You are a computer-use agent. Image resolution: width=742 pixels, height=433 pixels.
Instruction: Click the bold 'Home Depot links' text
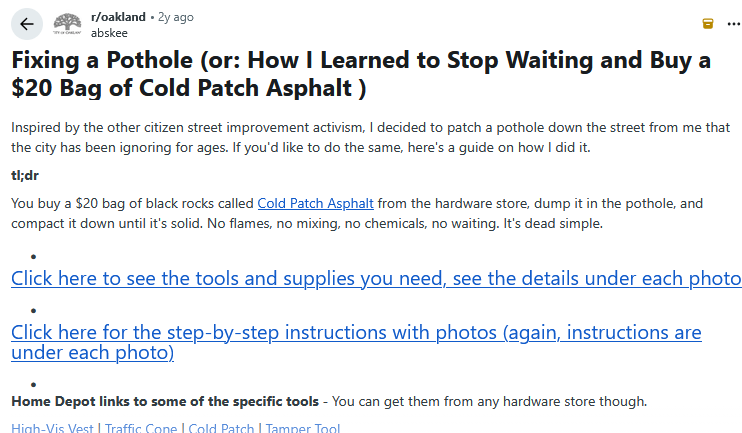pos(165,402)
